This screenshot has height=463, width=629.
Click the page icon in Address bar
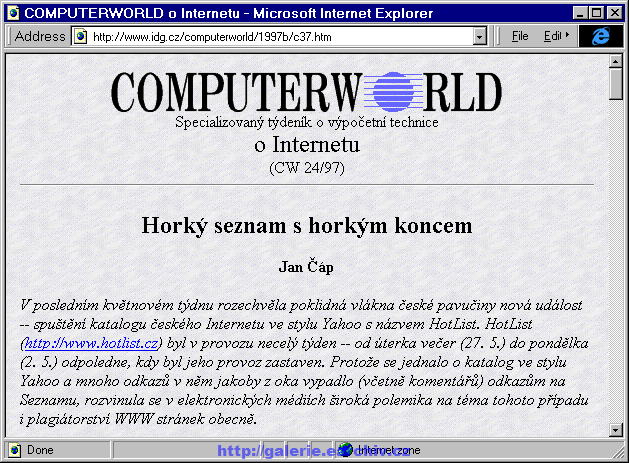click(81, 37)
